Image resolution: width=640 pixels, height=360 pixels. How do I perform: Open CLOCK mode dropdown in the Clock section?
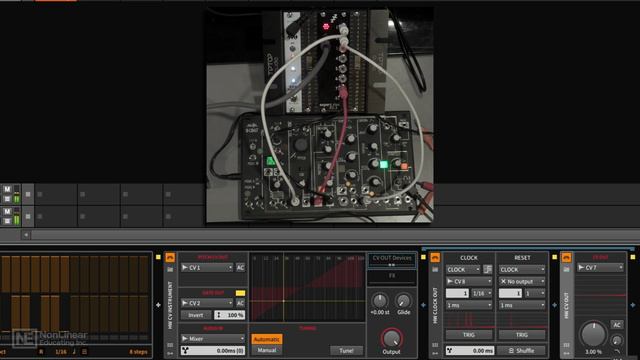[x=463, y=269]
